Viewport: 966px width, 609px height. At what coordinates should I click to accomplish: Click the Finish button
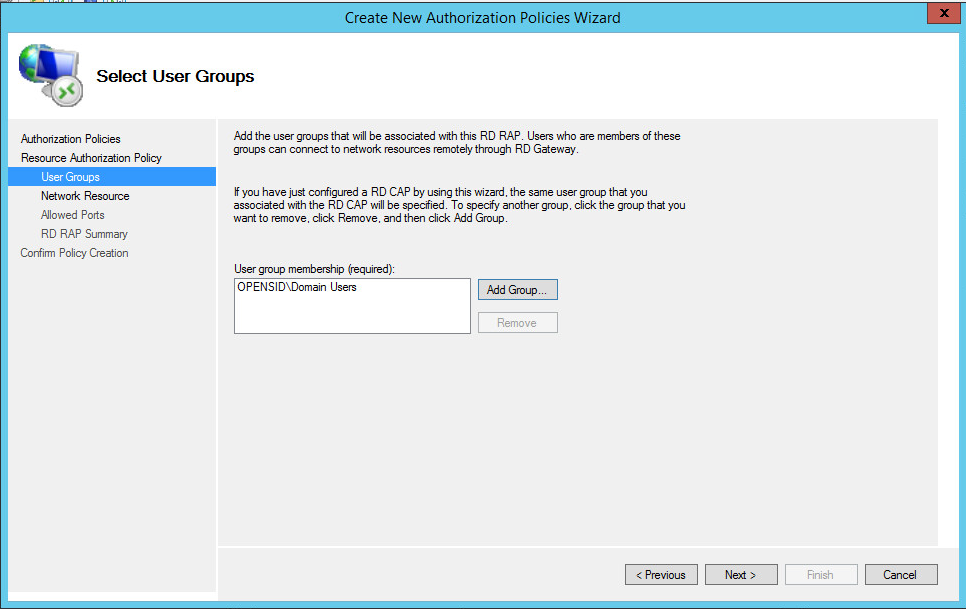tap(820, 575)
